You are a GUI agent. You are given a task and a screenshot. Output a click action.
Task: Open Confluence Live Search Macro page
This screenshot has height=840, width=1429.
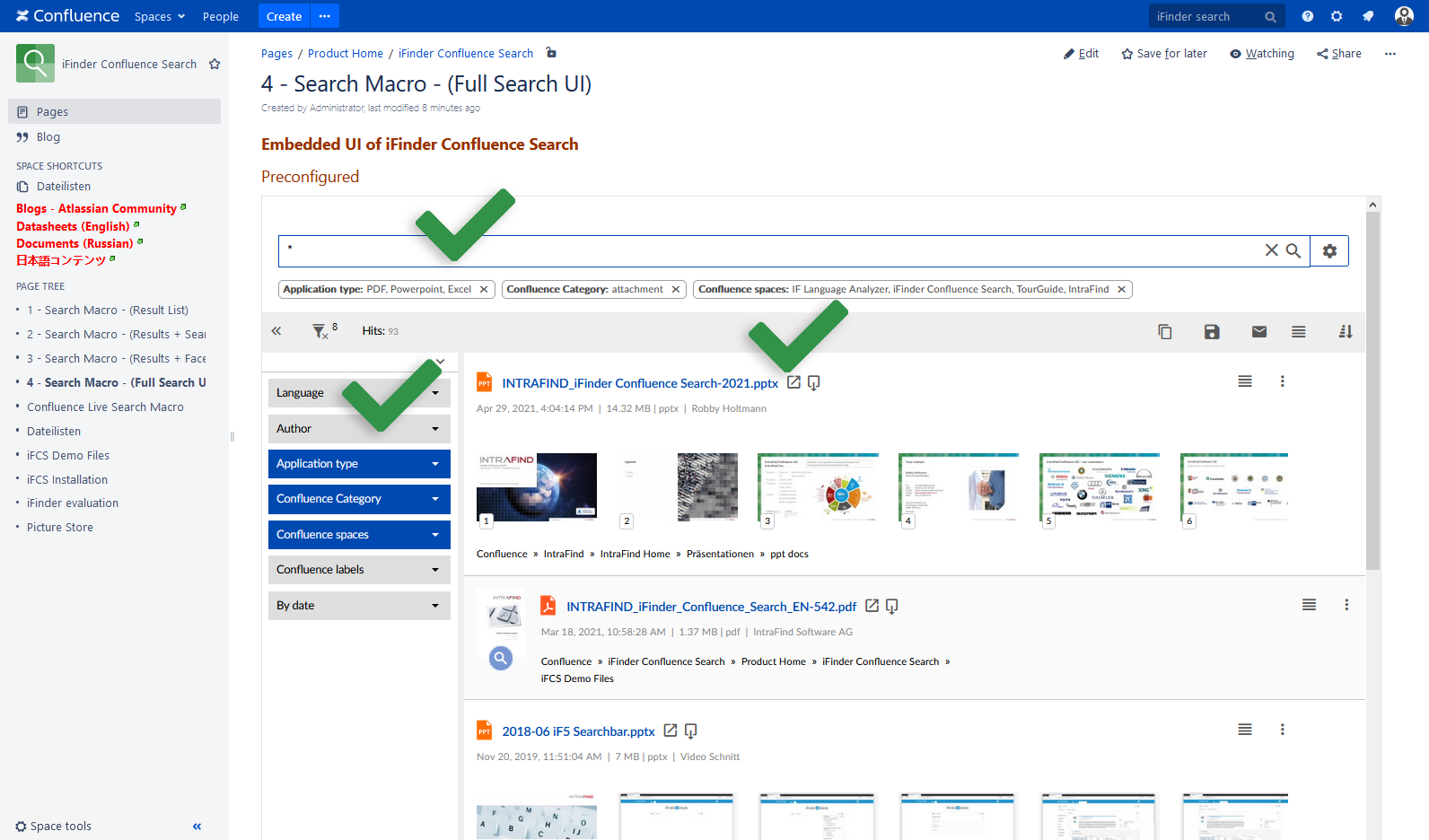pos(105,407)
